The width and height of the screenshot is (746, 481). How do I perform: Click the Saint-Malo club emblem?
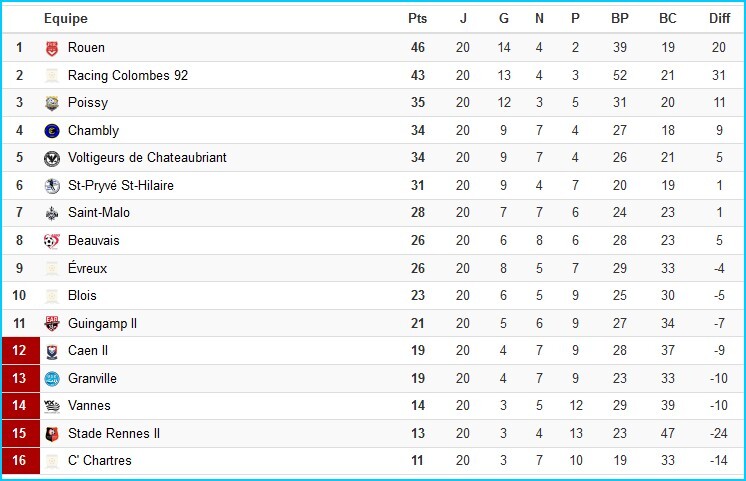point(52,213)
